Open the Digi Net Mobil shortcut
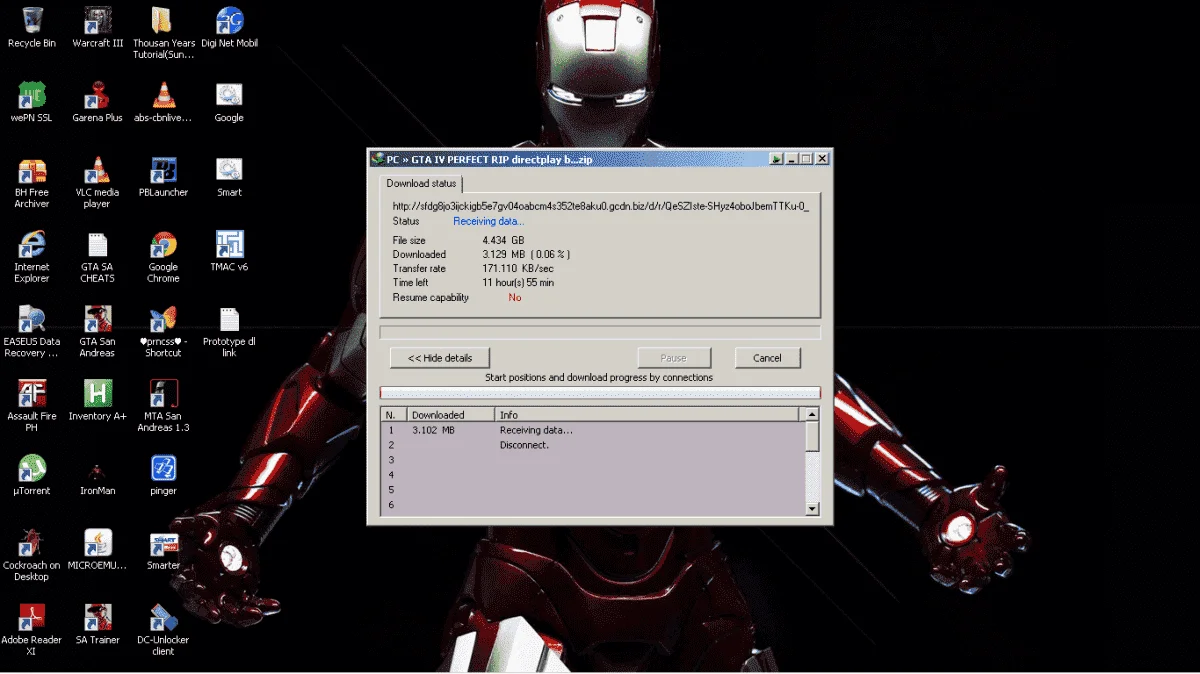The width and height of the screenshot is (1200, 674). (230, 28)
